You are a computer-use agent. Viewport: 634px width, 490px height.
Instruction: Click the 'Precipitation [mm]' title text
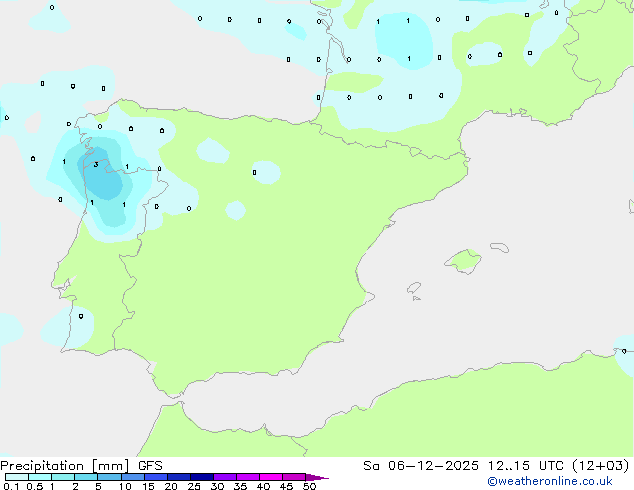[65, 466]
